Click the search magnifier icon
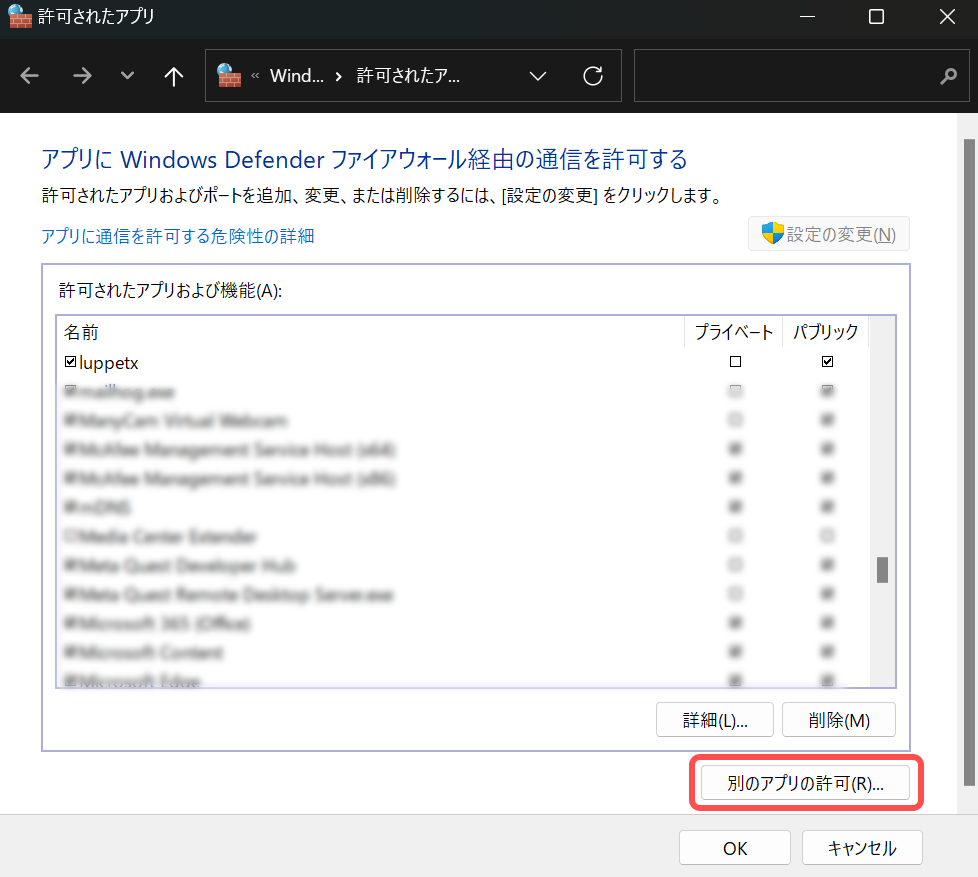 (x=948, y=77)
